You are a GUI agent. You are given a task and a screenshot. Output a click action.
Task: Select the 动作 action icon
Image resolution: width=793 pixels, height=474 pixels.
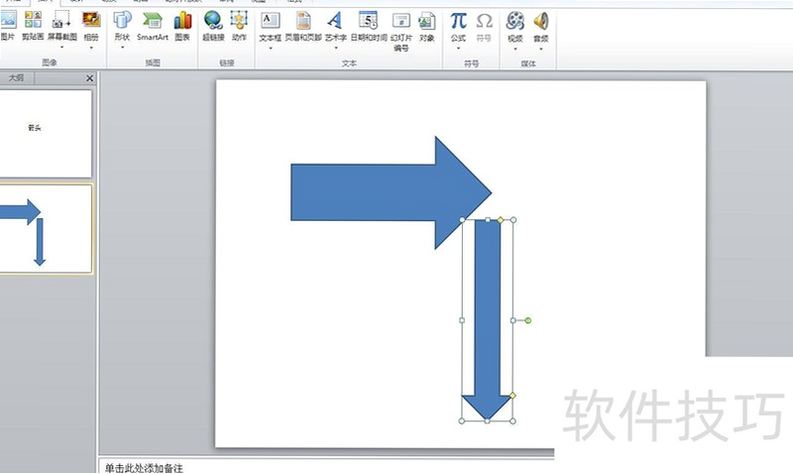(x=239, y=27)
